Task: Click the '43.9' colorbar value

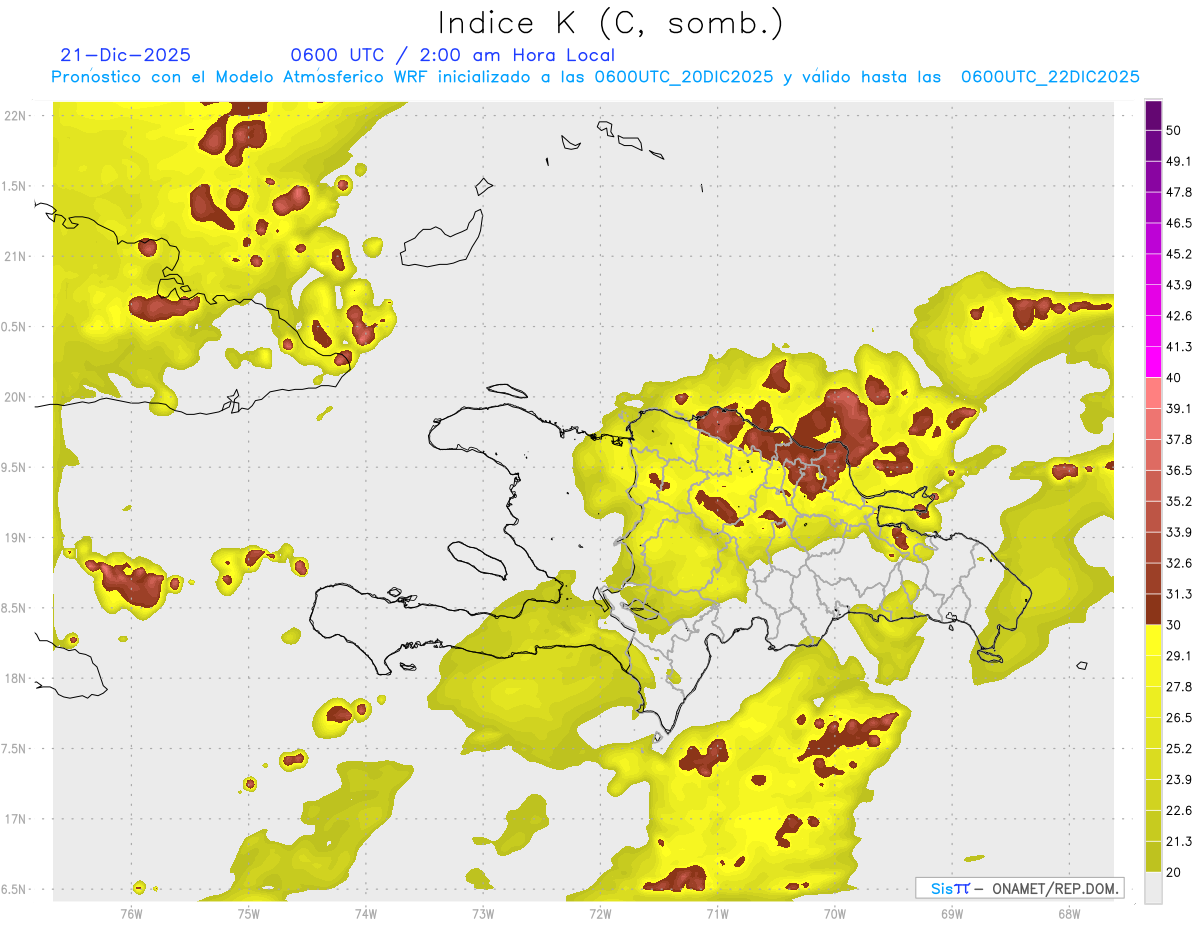Action: click(x=1180, y=285)
